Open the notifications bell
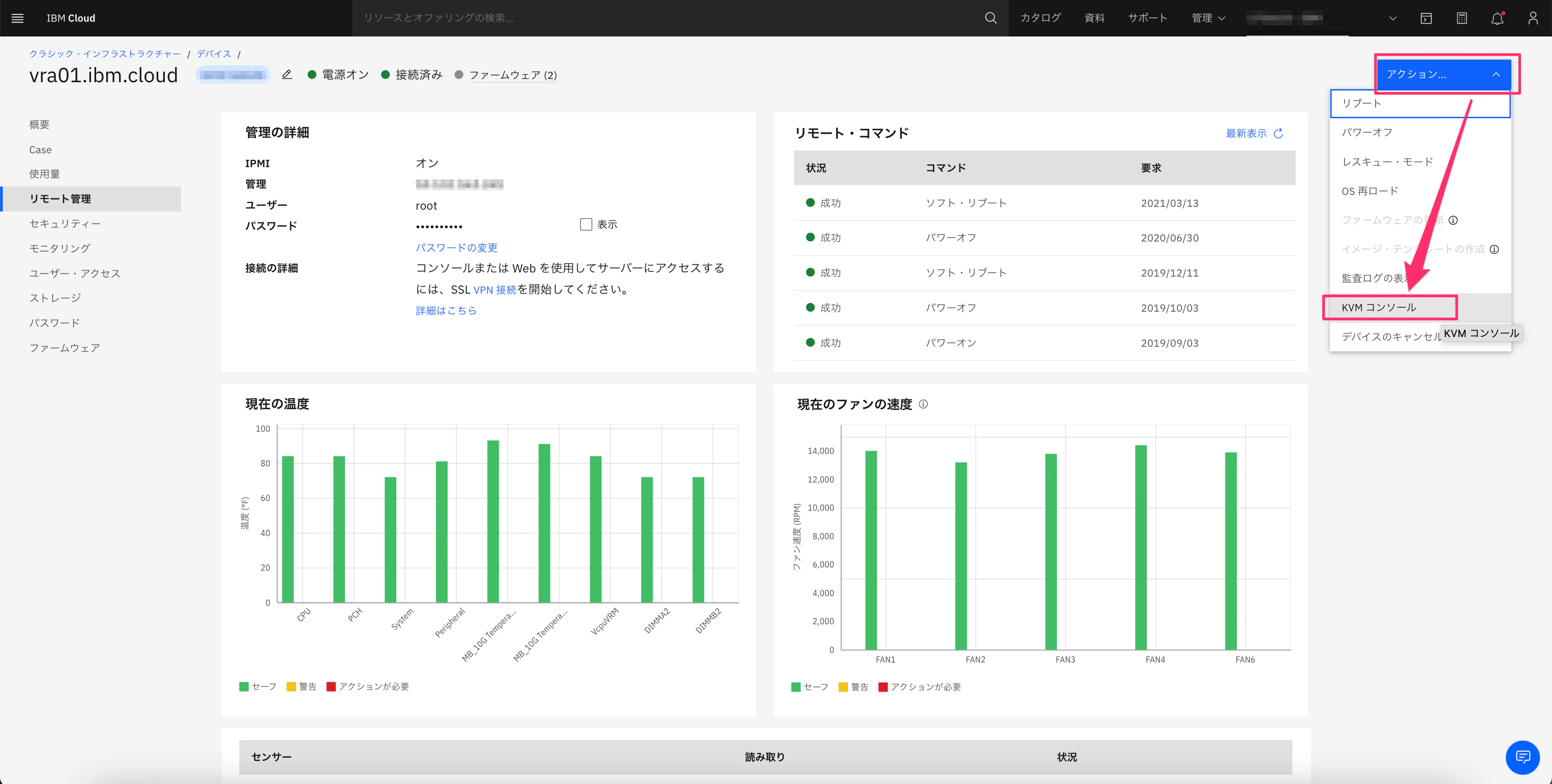1552x784 pixels. point(1497,18)
